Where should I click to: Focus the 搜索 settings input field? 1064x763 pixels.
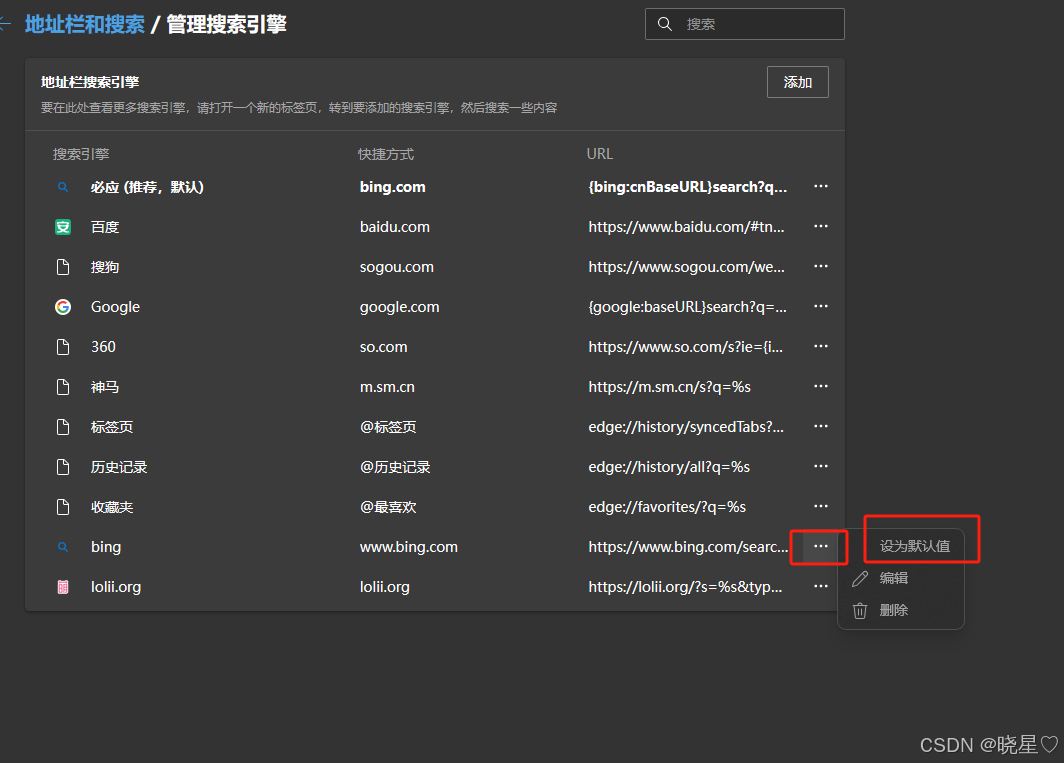(744, 24)
